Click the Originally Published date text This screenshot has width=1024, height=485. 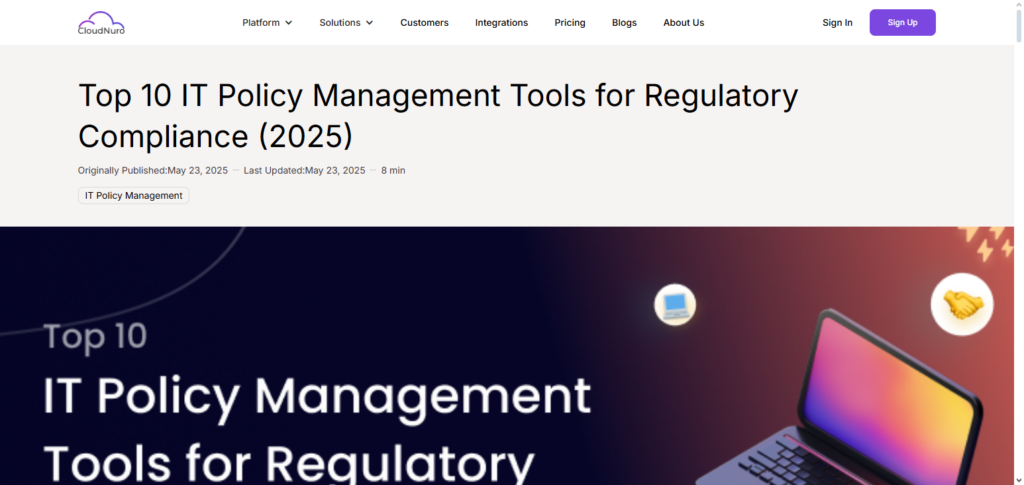click(153, 170)
